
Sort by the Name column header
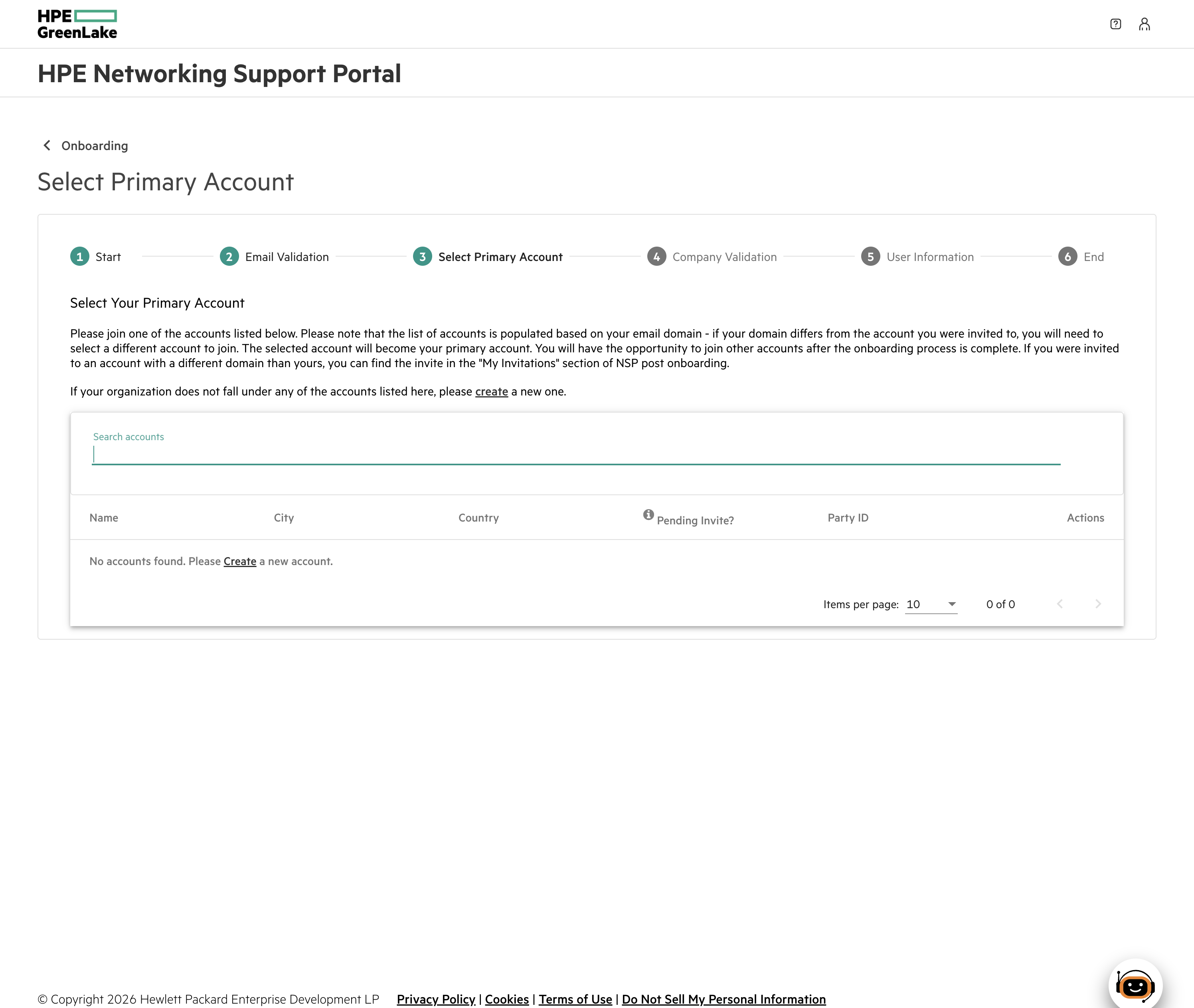[x=104, y=518]
